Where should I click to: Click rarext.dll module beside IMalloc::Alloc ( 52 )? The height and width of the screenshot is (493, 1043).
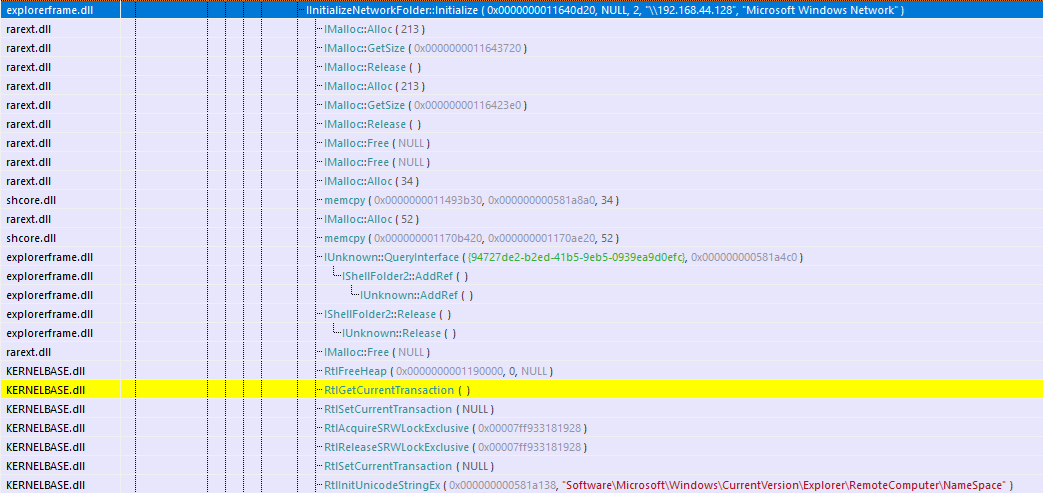[x=28, y=219]
